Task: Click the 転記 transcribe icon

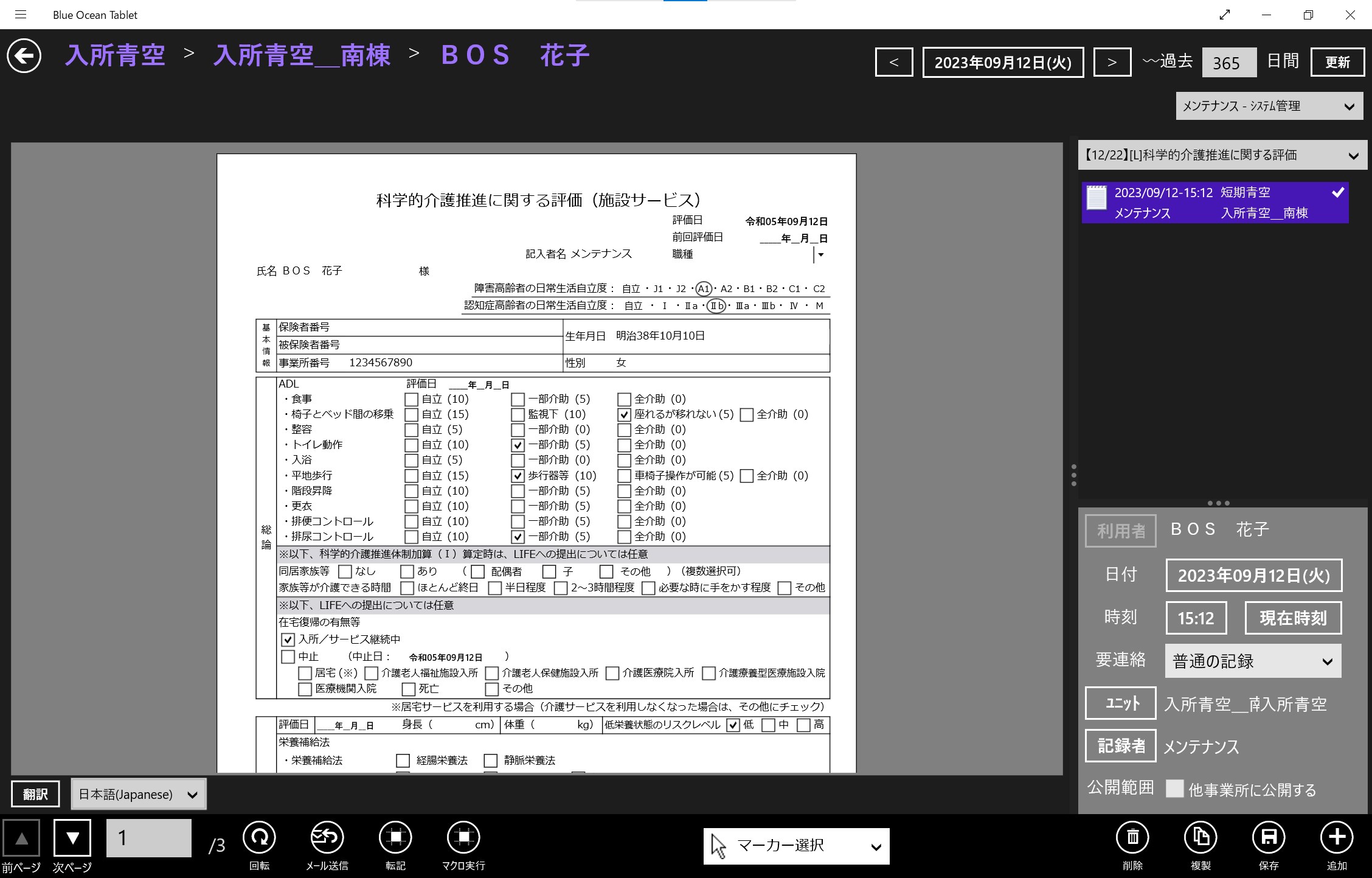Action: 395,838
